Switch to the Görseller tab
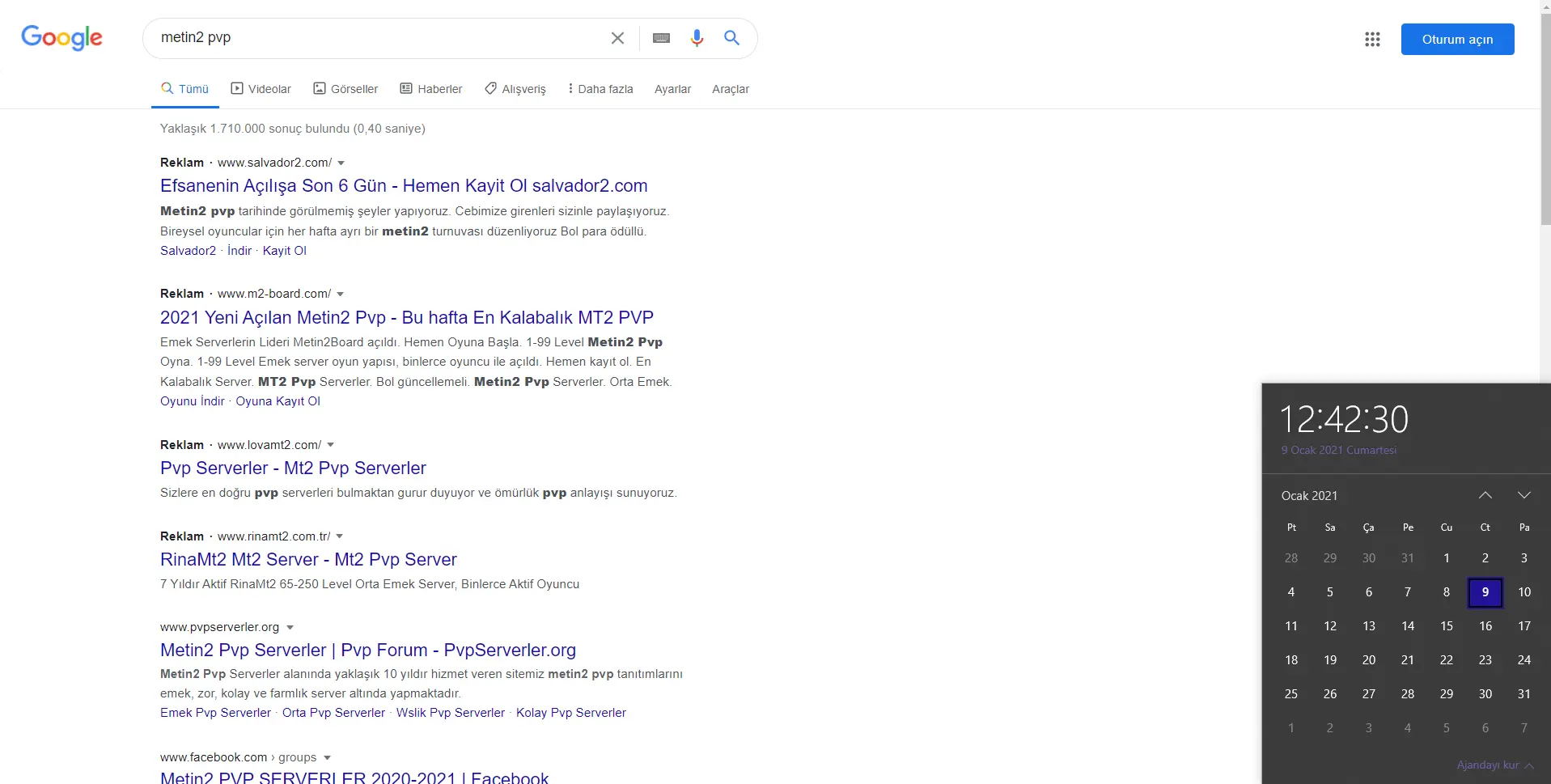Screen dimensions: 1551x784 (345, 89)
